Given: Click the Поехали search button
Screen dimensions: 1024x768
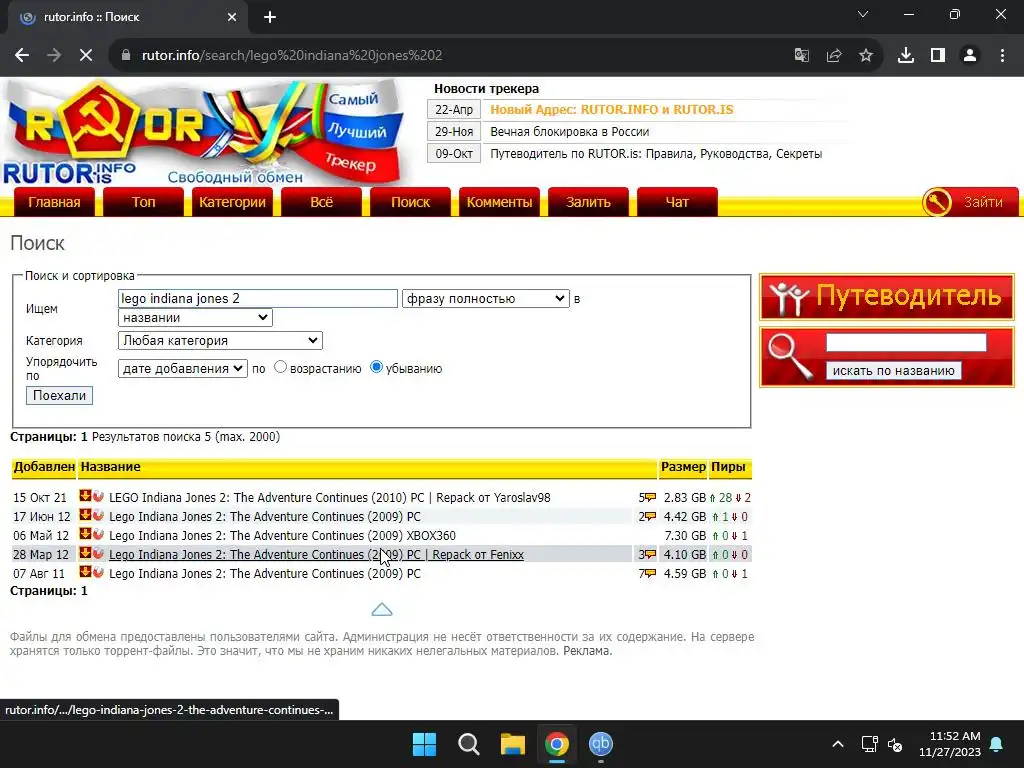Looking at the screenshot, I should pyautogui.click(x=59, y=395).
